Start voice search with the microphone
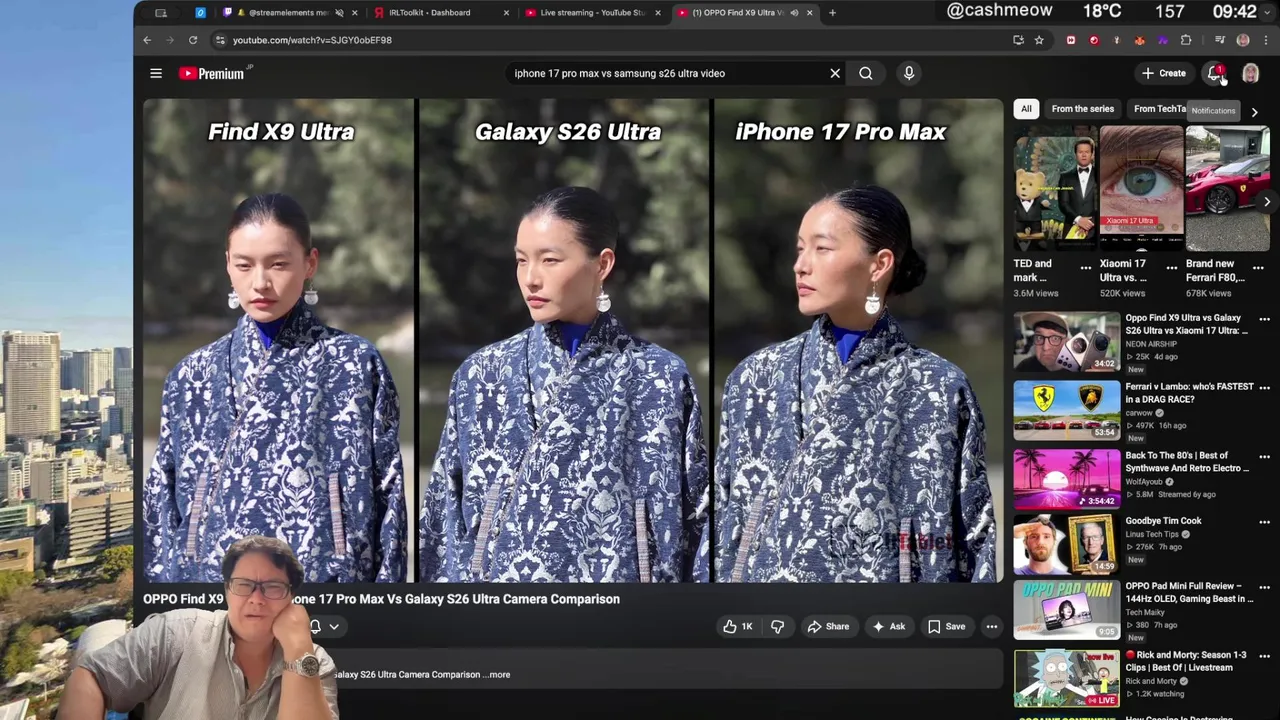Image resolution: width=1280 pixels, height=720 pixels. coord(909,73)
